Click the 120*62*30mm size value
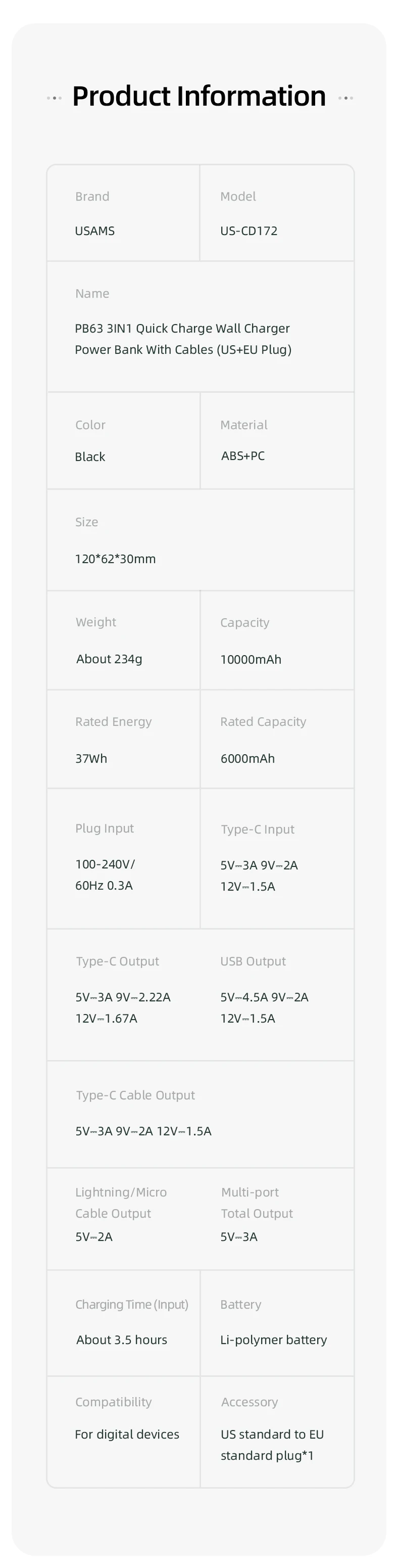Screen dimensions: 399x1568 pos(116,559)
